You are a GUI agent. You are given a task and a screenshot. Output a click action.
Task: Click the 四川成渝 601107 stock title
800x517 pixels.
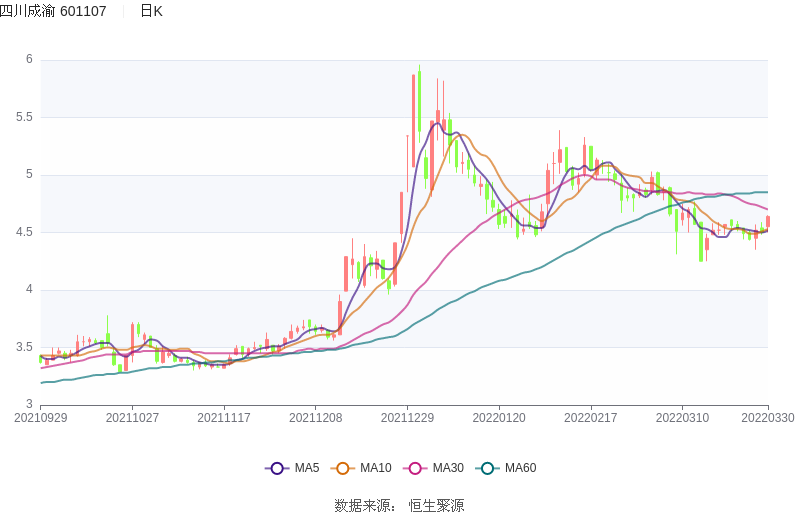click(54, 11)
